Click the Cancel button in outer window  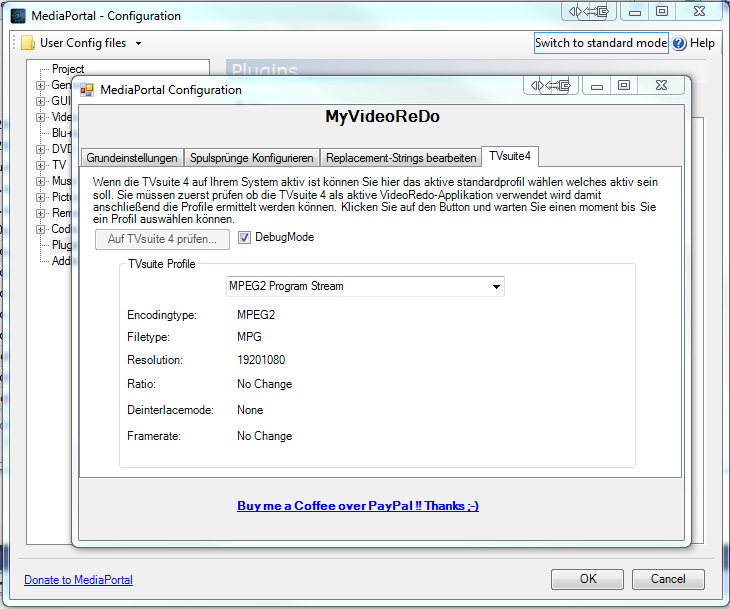click(668, 579)
